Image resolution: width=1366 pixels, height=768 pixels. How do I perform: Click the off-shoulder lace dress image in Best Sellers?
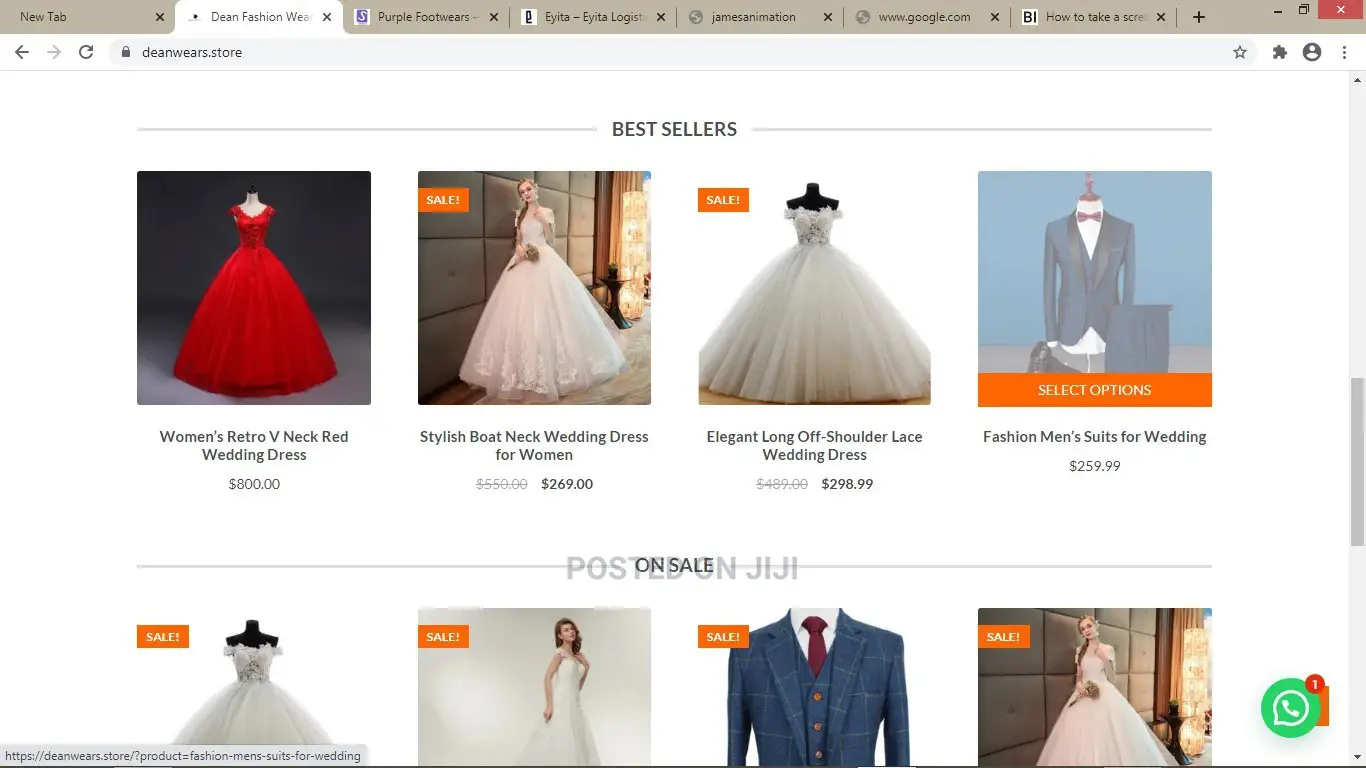(814, 288)
